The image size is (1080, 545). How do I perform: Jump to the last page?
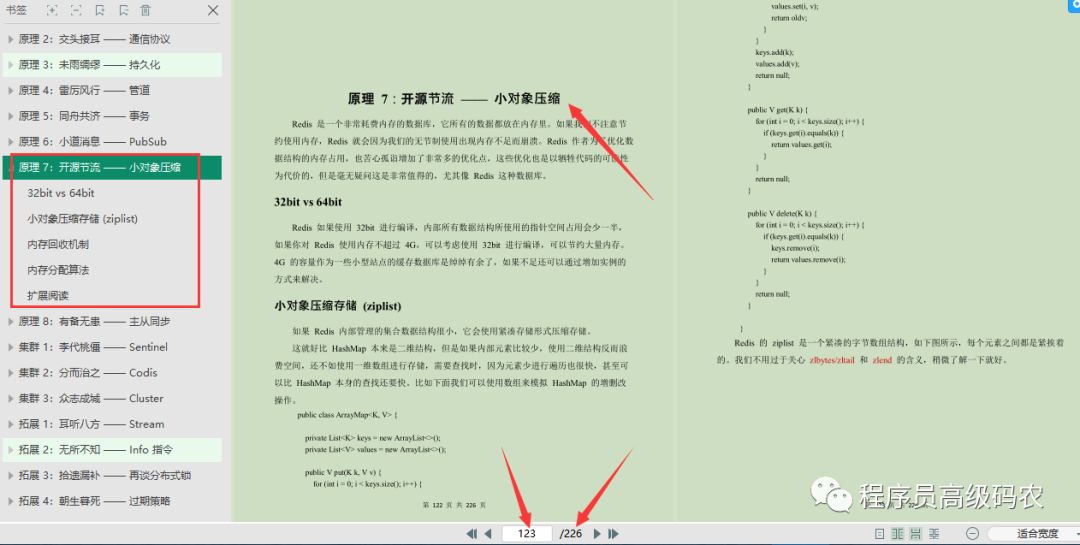pos(613,533)
